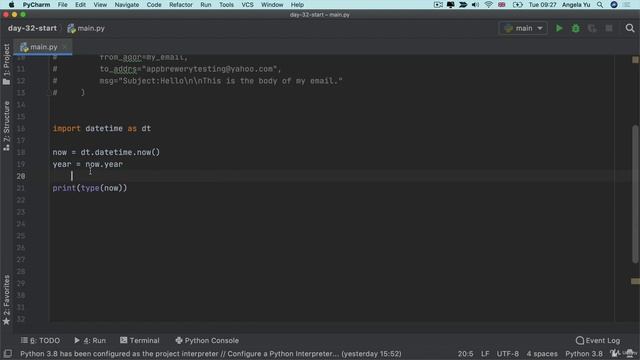Open the TODO tool window
This screenshot has width=640, height=360.
coord(40,340)
